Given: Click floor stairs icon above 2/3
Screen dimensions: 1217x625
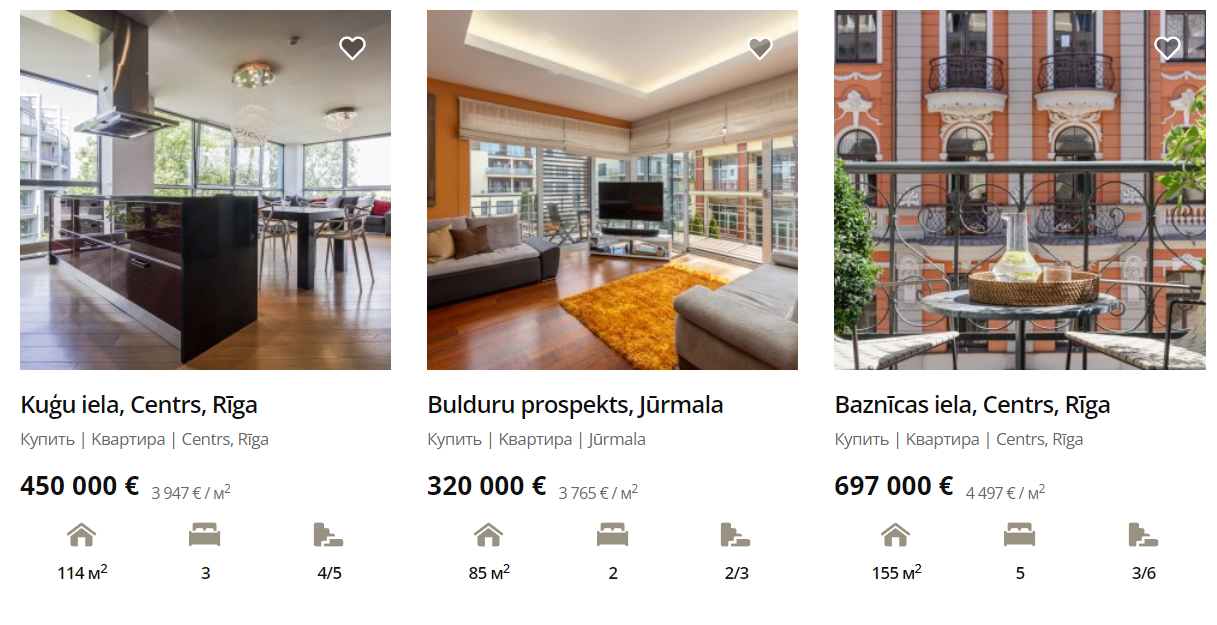Looking at the screenshot, I should (x=735, y=535).
